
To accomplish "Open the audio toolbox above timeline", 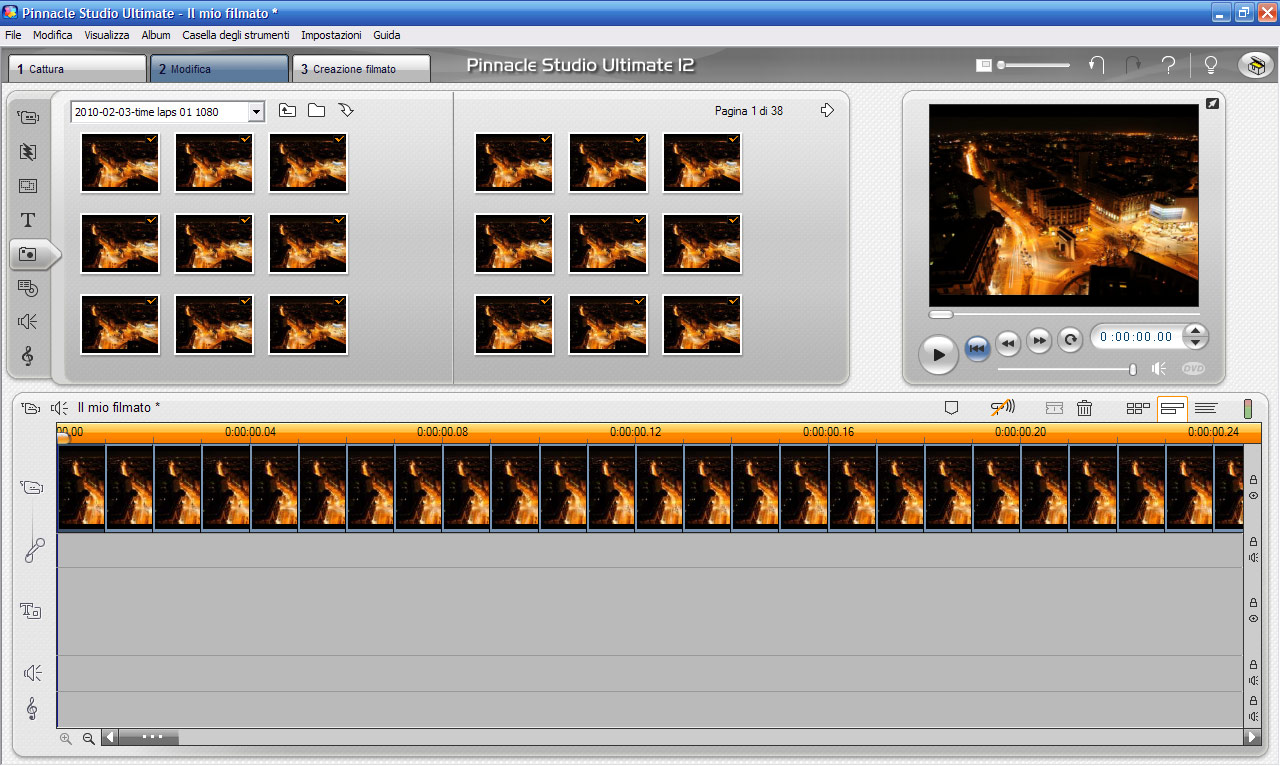I will pyautogui.click(x=60, y=408).
